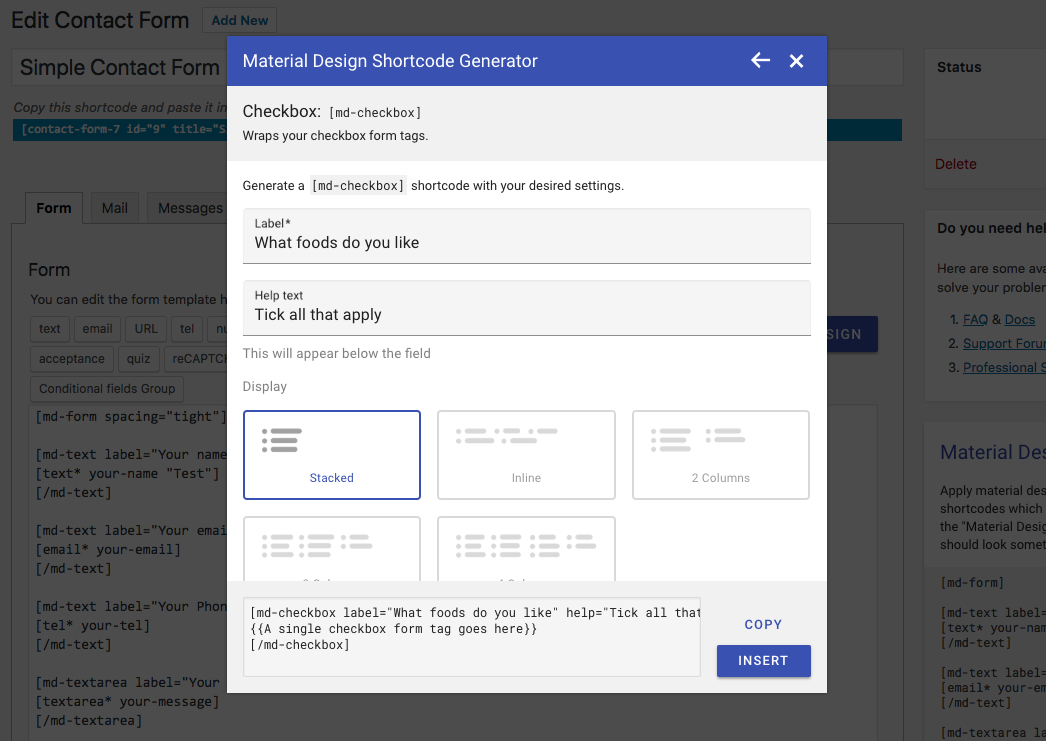Edit the Help text field
This screenshot has width=1046, height=741.
(x=526, y=315)
